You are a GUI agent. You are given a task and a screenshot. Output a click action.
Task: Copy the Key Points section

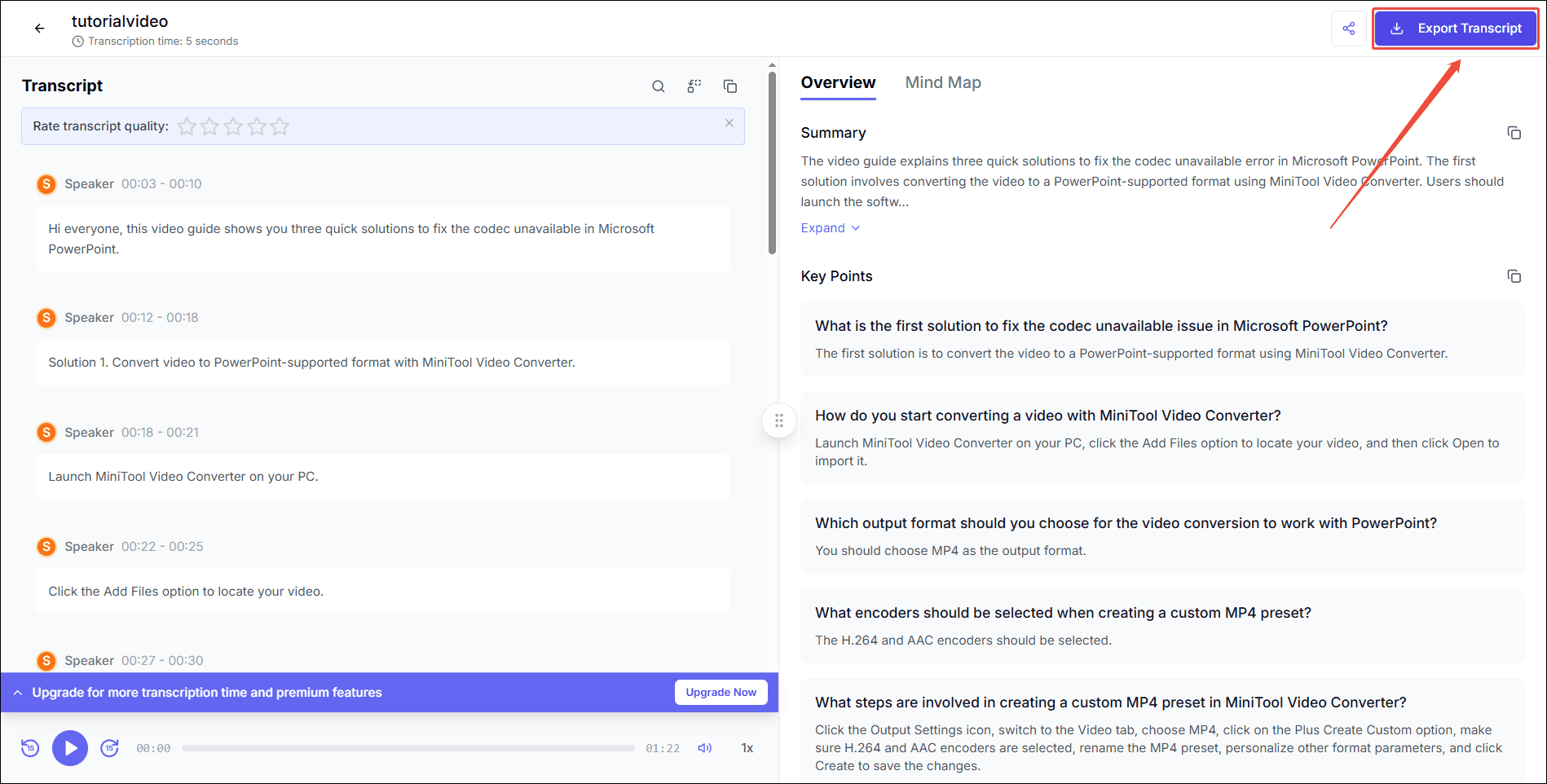1514,275
